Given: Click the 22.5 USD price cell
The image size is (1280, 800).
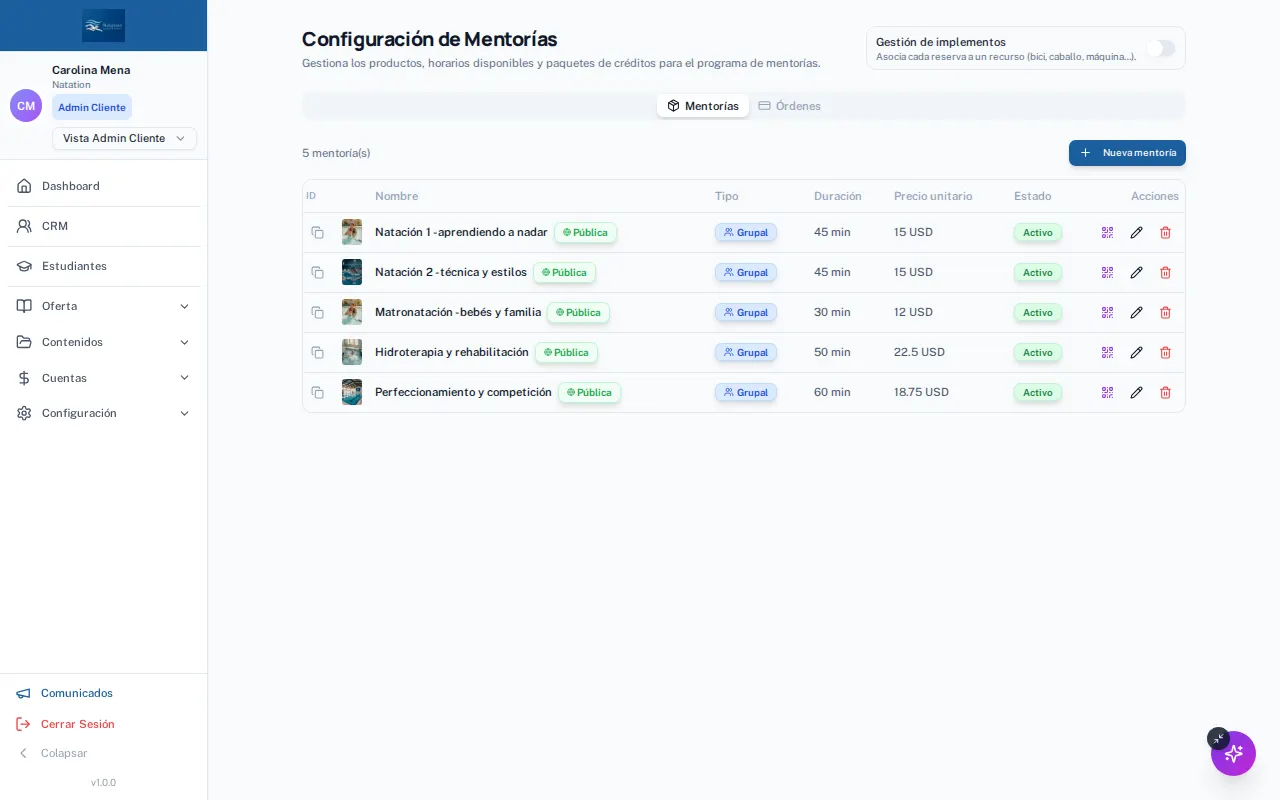Looking at the screenshot, I should coord(919,352).
